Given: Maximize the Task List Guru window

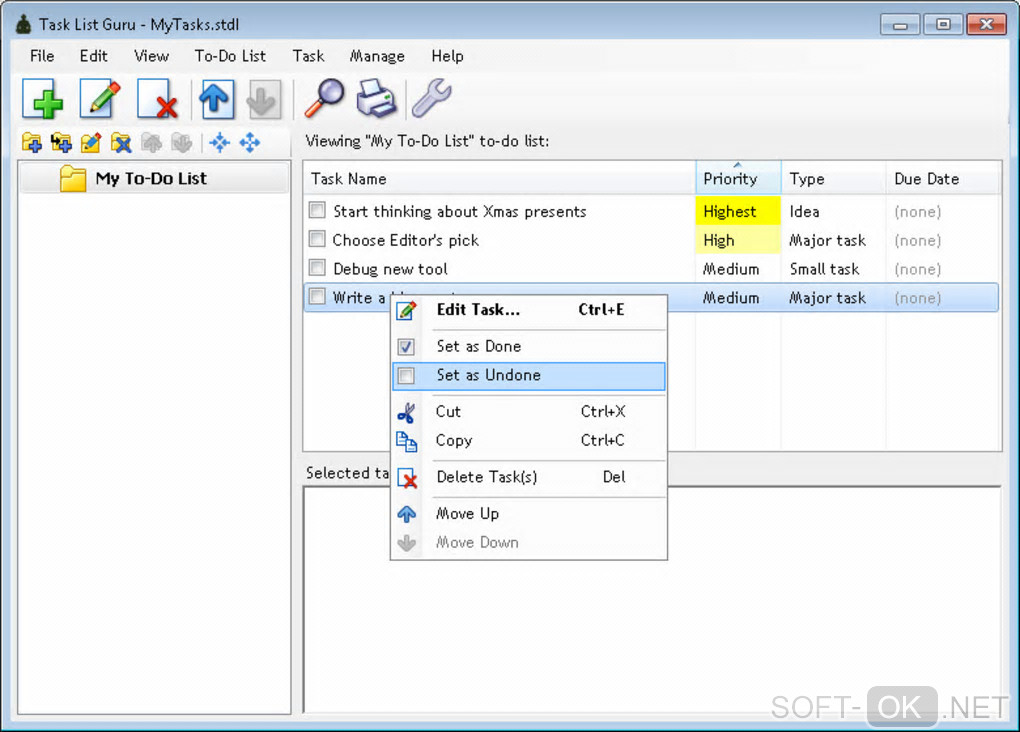Looking at the screenshot, I should (x=943, y=25).
